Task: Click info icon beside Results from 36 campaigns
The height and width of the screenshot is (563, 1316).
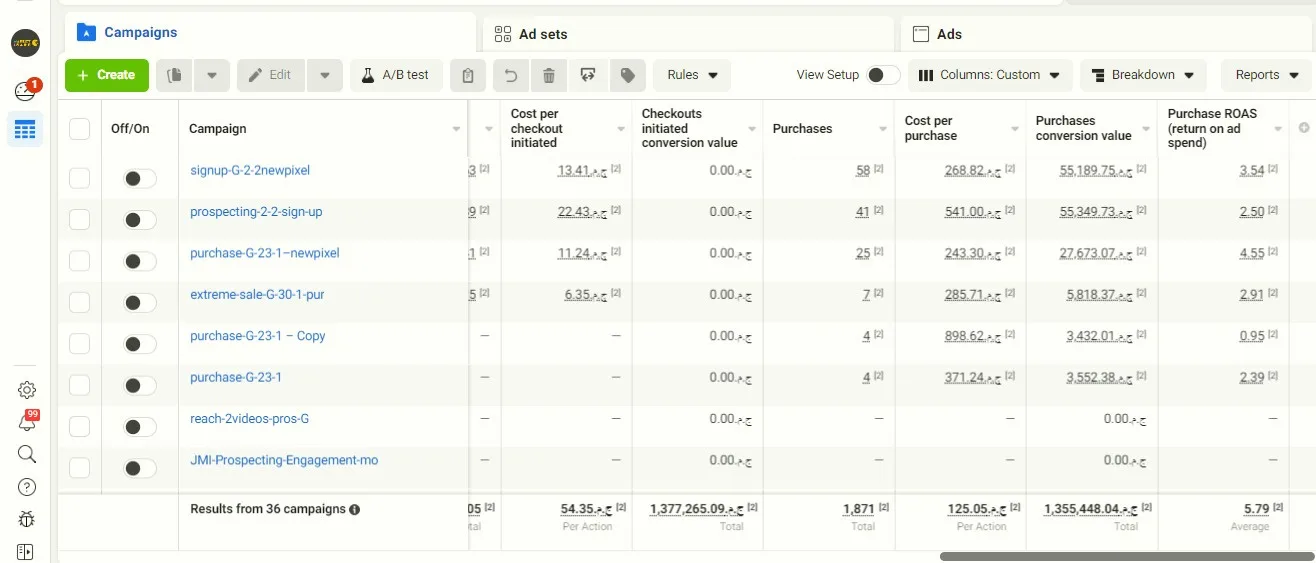Action: pyautogui.click(x=354, y=509)
